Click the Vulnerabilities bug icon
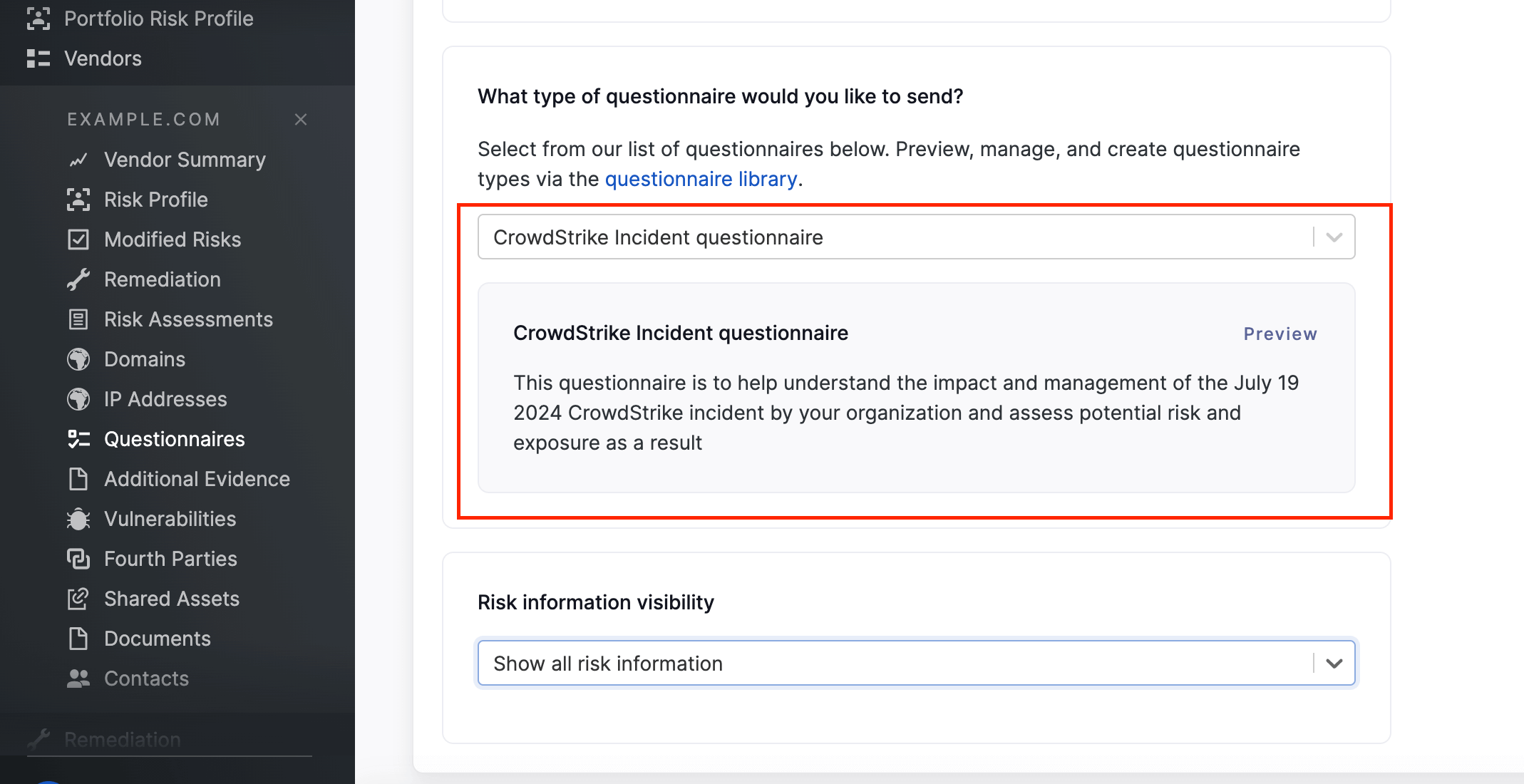Image resolution: width=1524 pixels, height=784 pixels. coord(78,519)
